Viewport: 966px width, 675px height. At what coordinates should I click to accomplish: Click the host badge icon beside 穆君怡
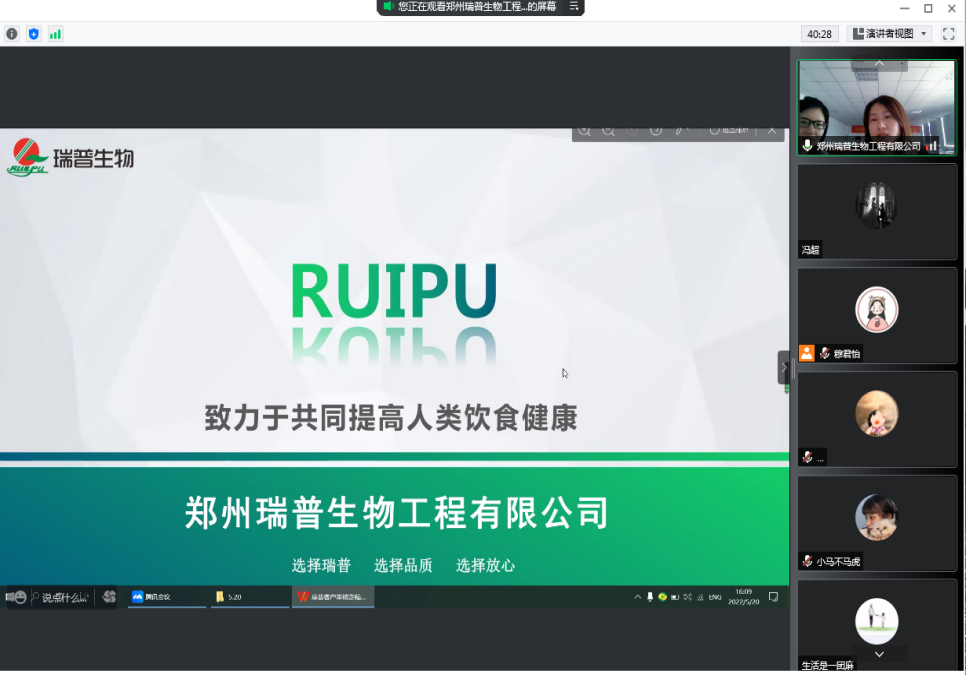pyautogui.click(x=806, y=353)
